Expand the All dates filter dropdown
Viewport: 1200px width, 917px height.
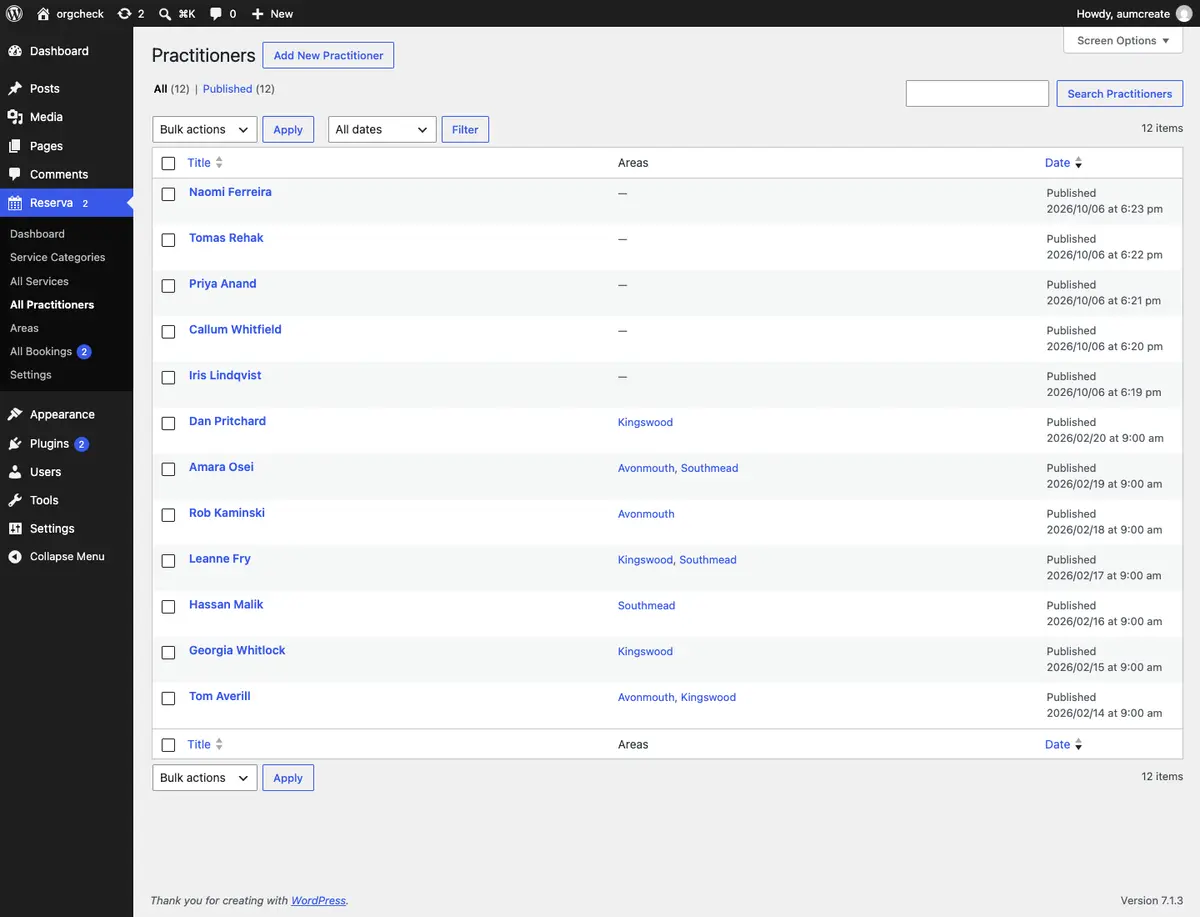(382, 129)
